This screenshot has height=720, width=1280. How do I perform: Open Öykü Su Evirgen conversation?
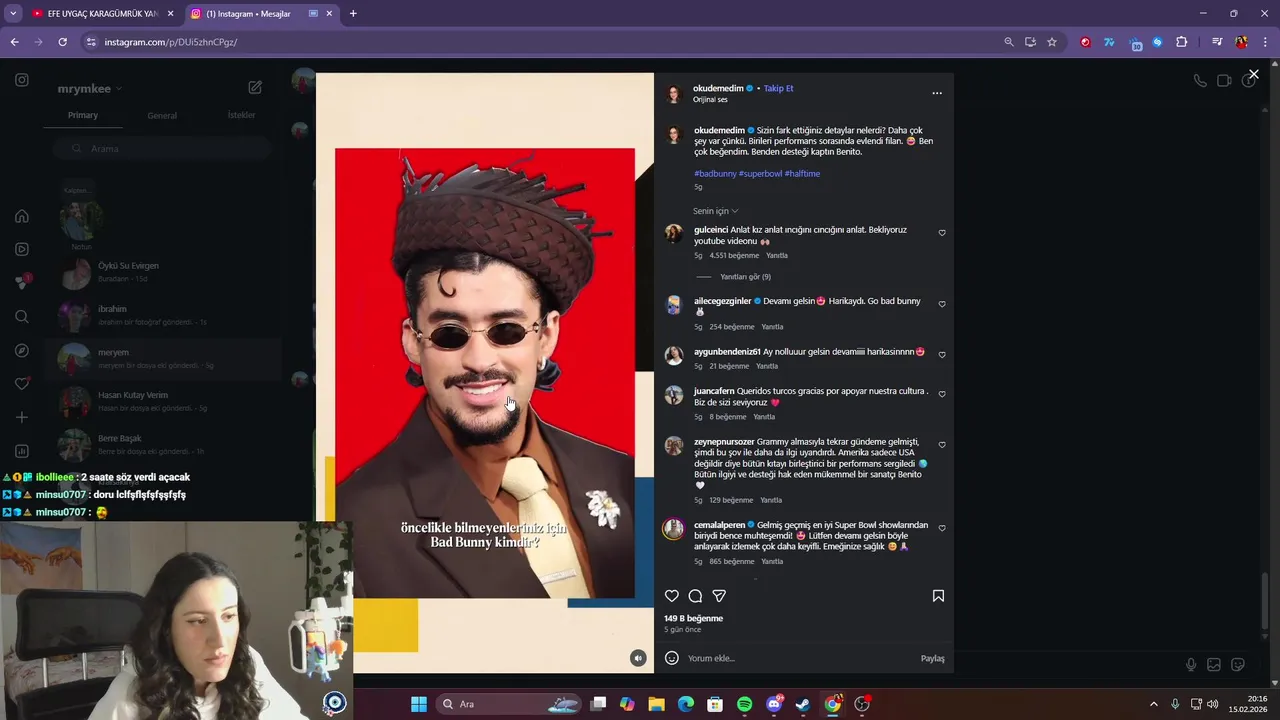pos(162,271)
